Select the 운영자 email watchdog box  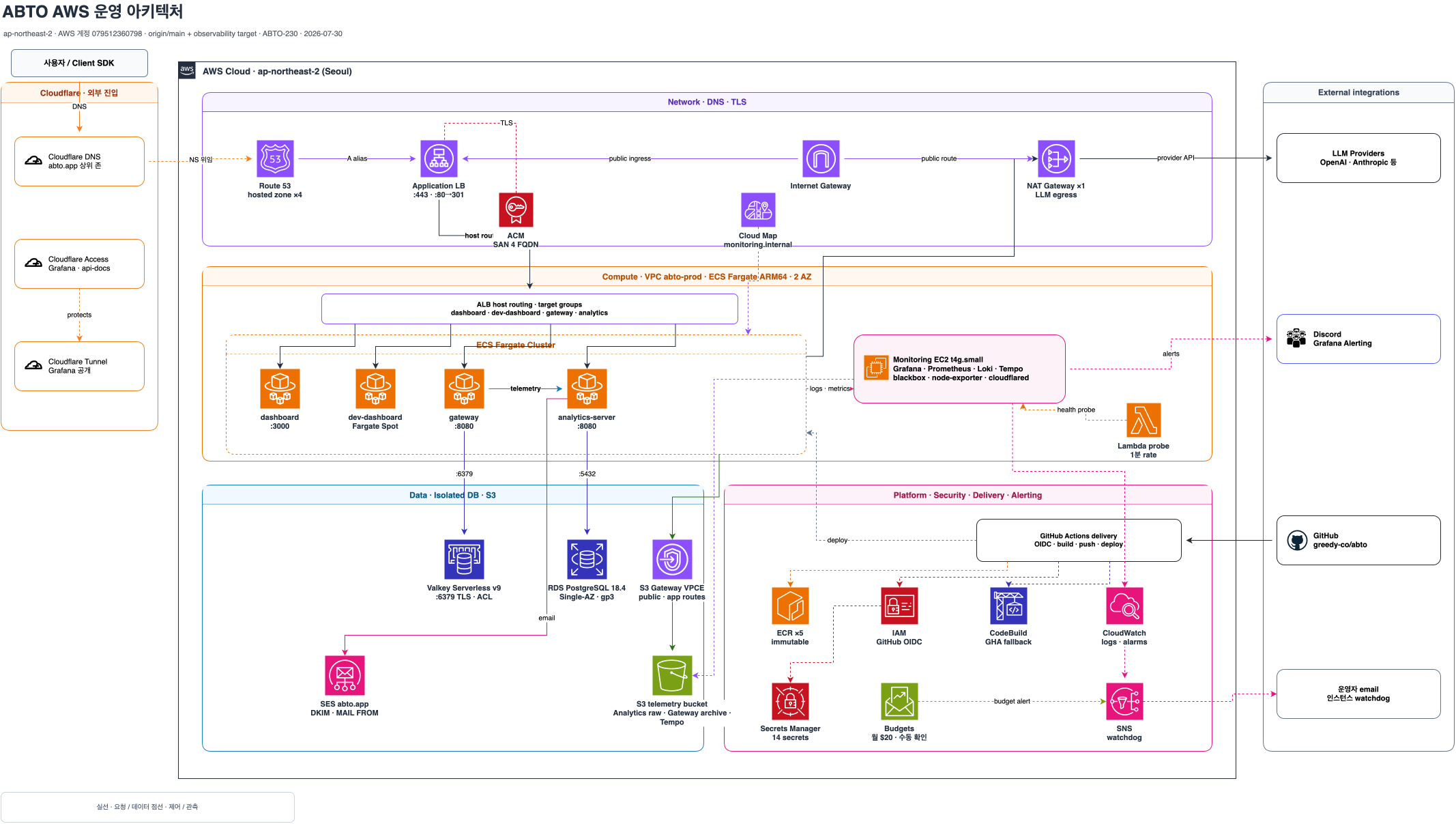1358,694
